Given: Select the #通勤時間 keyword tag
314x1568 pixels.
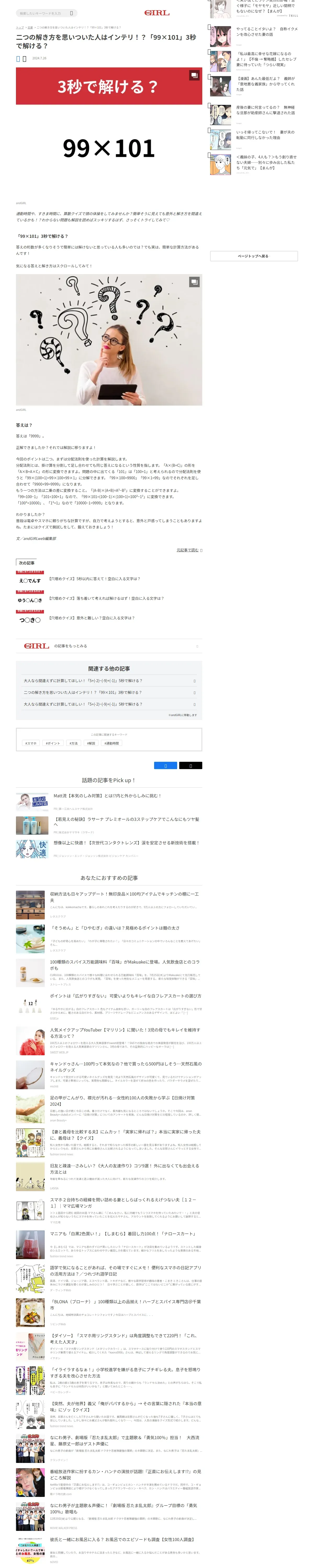Looking at the screenshot, I should click(111, 743).
